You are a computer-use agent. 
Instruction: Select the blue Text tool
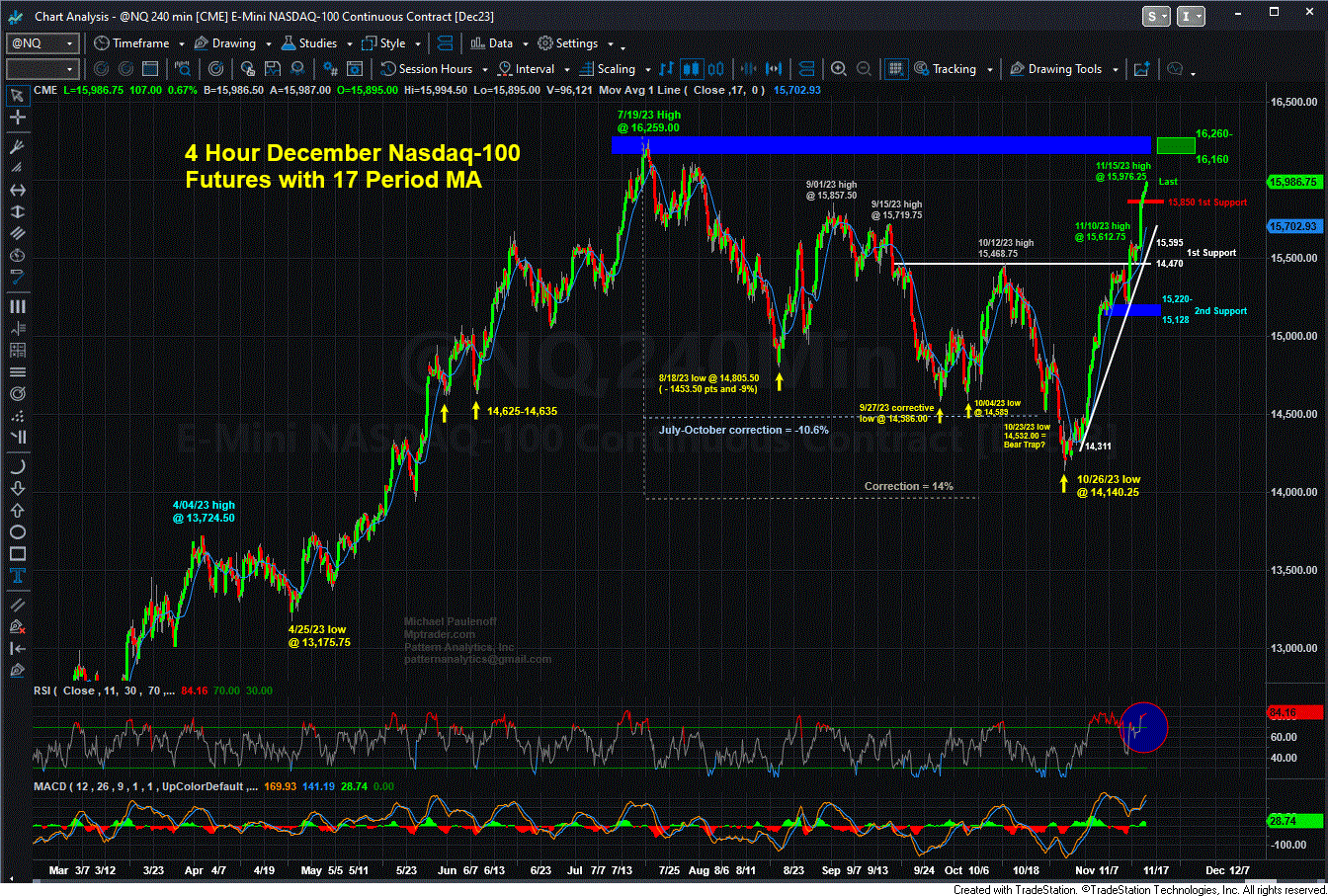pyautogui.click(x=17, y=576)
